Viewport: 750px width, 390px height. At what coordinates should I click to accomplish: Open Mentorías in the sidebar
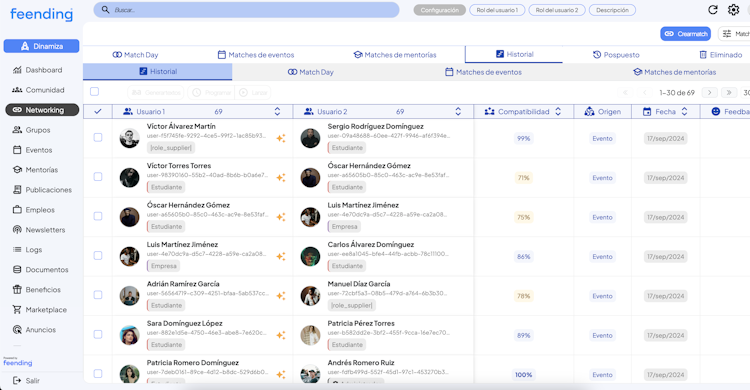click(x=35, y=170)
